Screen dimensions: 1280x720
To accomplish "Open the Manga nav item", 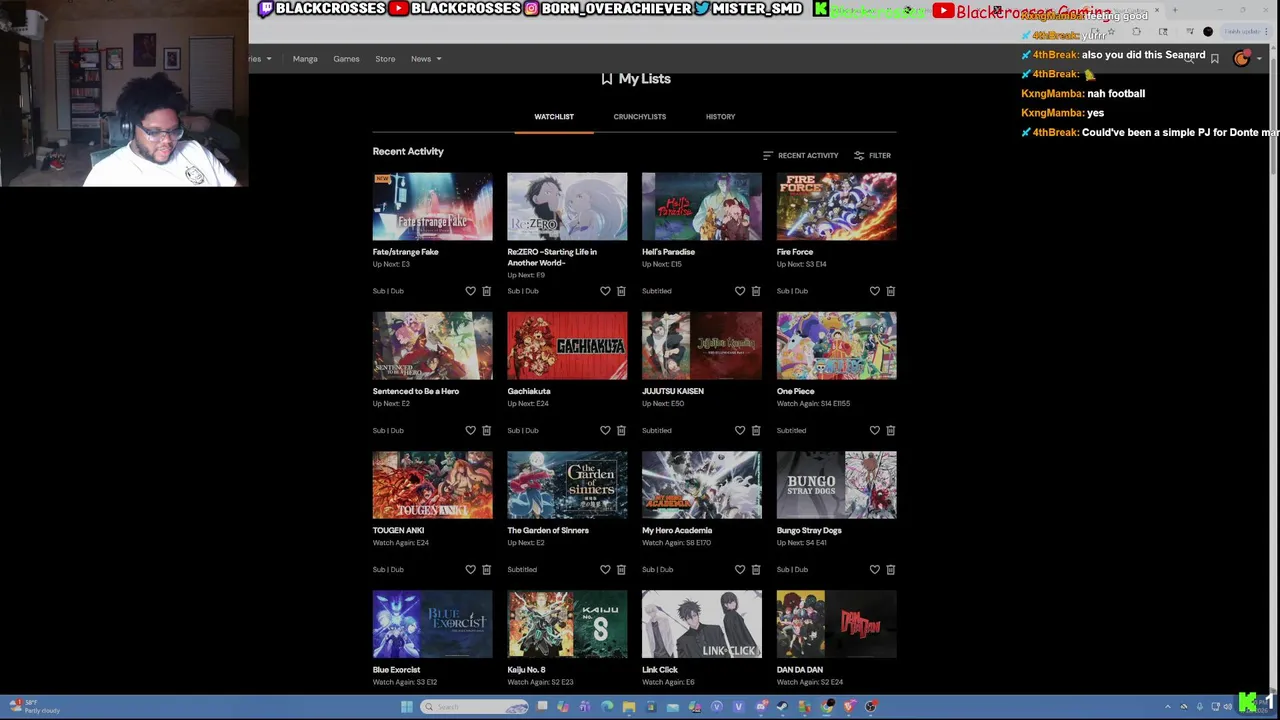I will click(305, 59).
